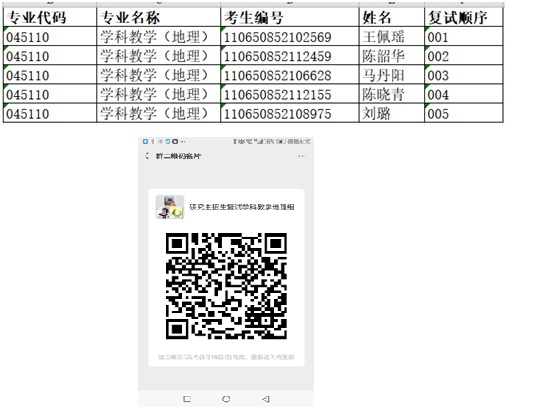The width and height of the screenshot is (556, 417).
Task: Select the 专业名称 header cell
Action: pyautogui.click(x=159, y=17)
